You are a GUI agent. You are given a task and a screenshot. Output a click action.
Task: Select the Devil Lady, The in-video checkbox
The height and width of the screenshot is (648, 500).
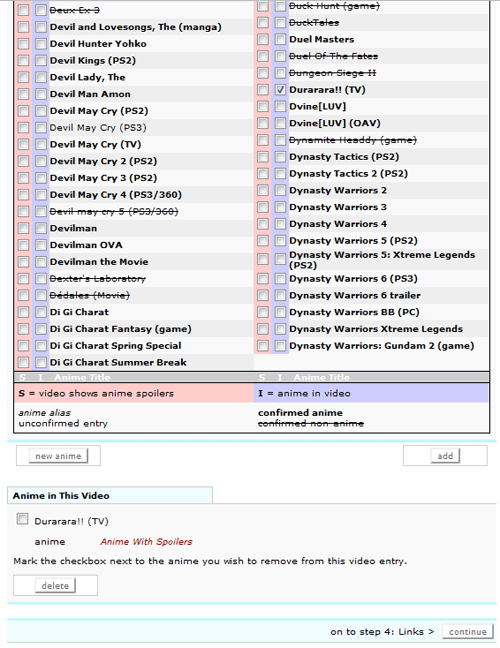(40, 77)
